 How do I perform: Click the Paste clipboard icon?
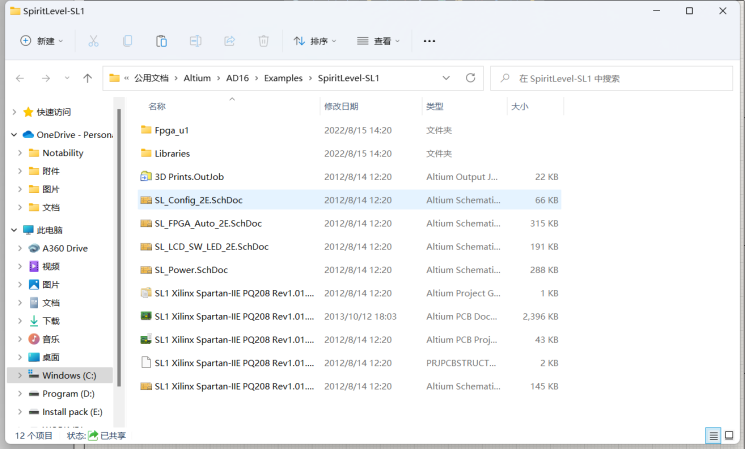click(x=161, y=41)
